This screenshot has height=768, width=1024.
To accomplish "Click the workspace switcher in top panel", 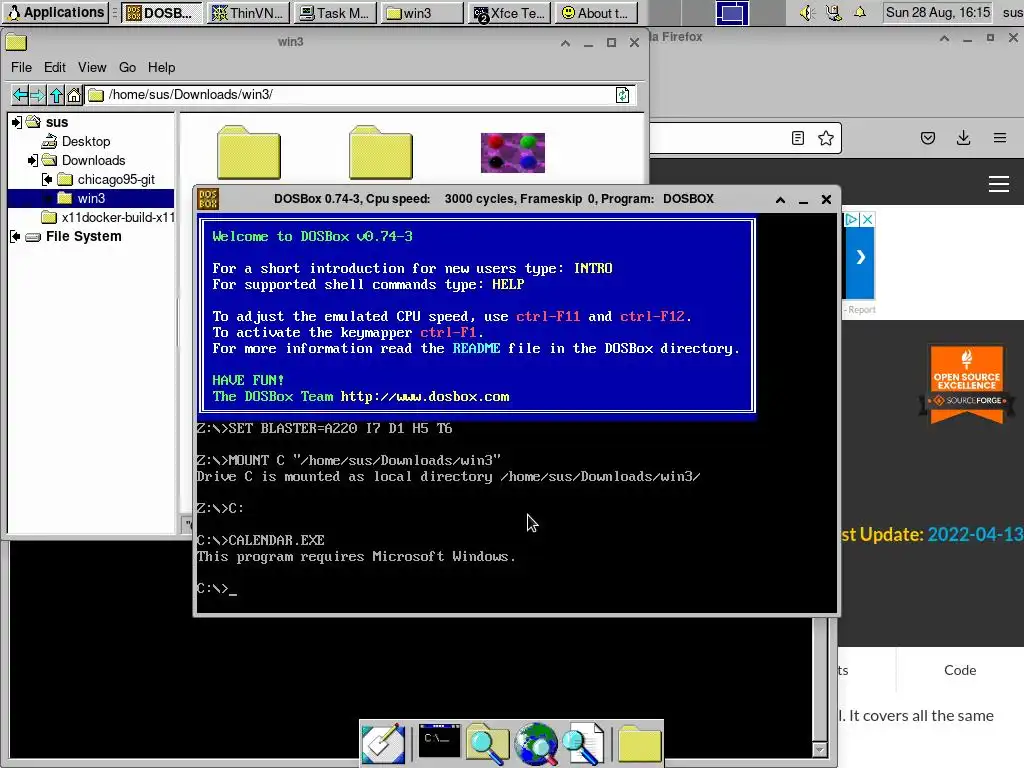I will [x=732, y=13].
